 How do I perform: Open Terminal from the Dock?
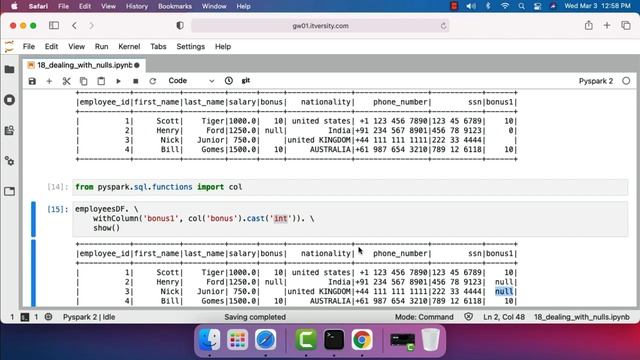[x=334, y=340]
